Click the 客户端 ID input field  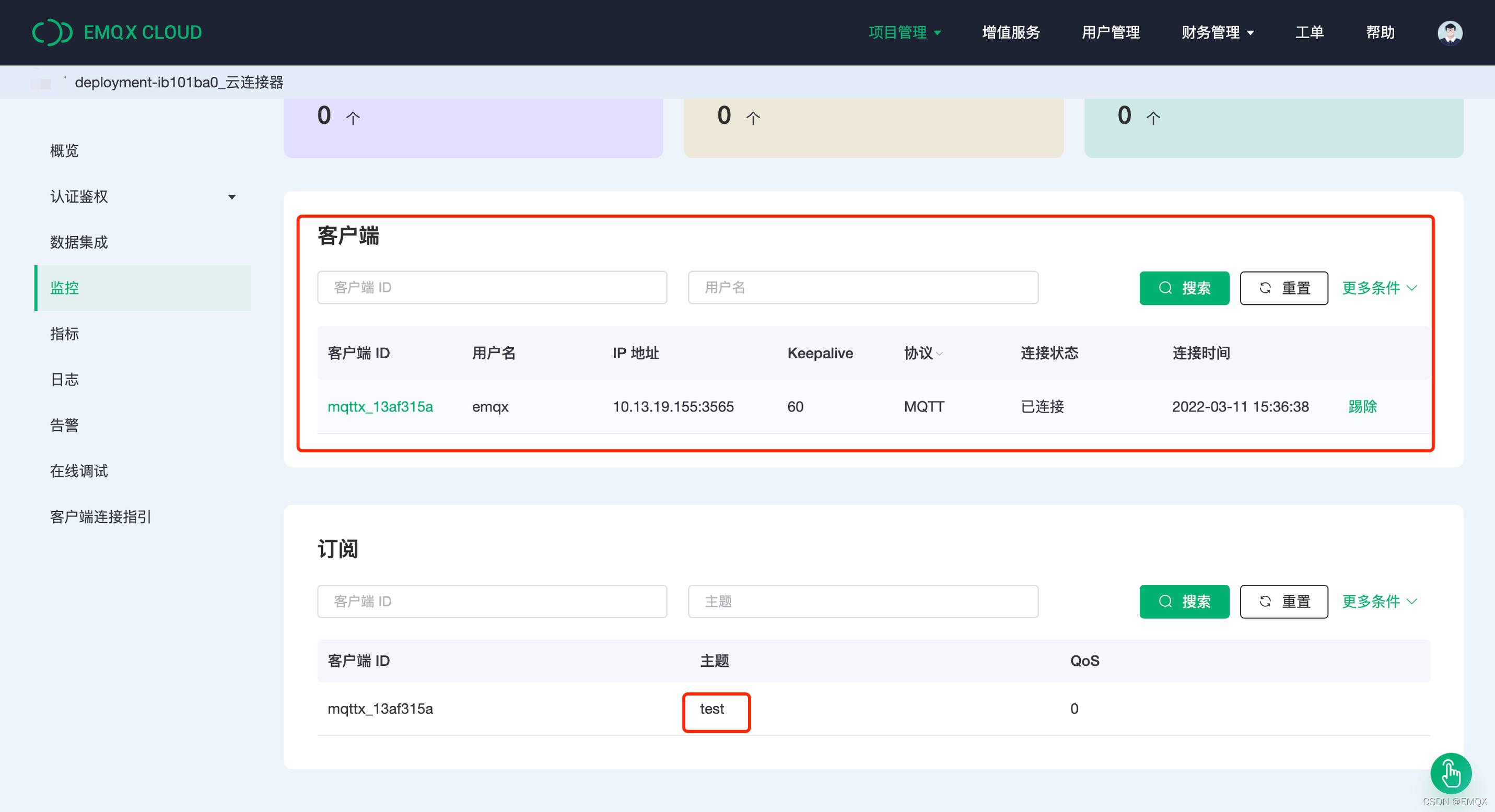492,287
